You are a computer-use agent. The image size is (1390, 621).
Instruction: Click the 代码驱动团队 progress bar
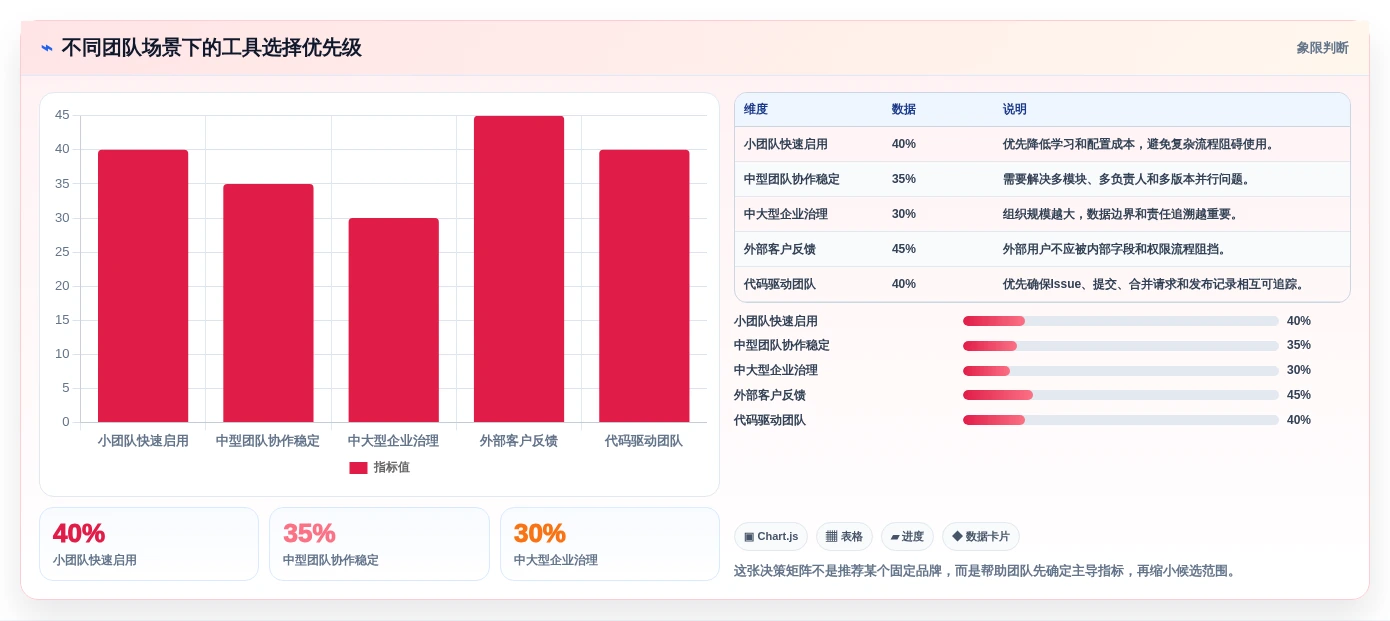(1121, 420)
